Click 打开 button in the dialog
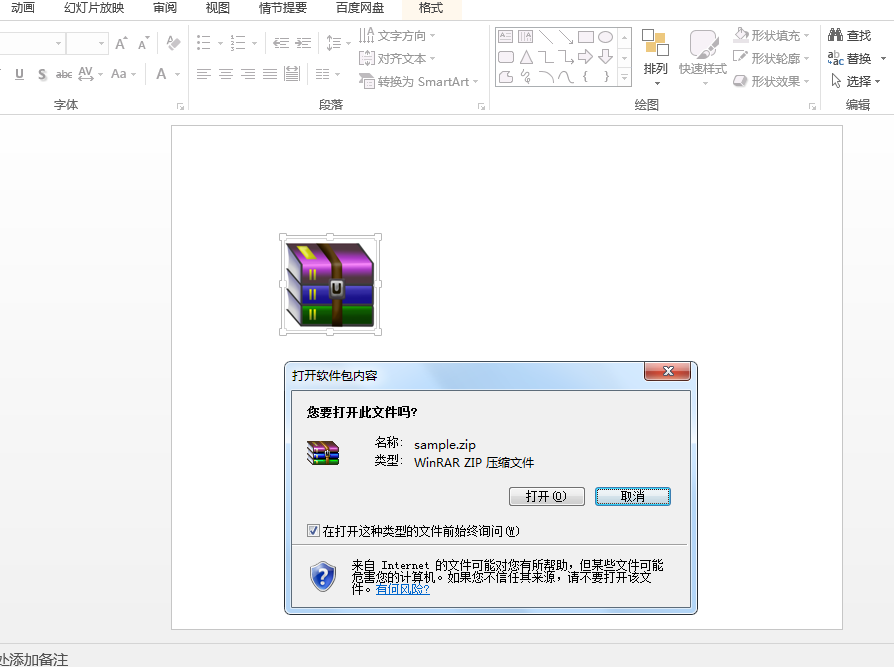This screenshot has height=667, width=894. click(x=546, y=496)
